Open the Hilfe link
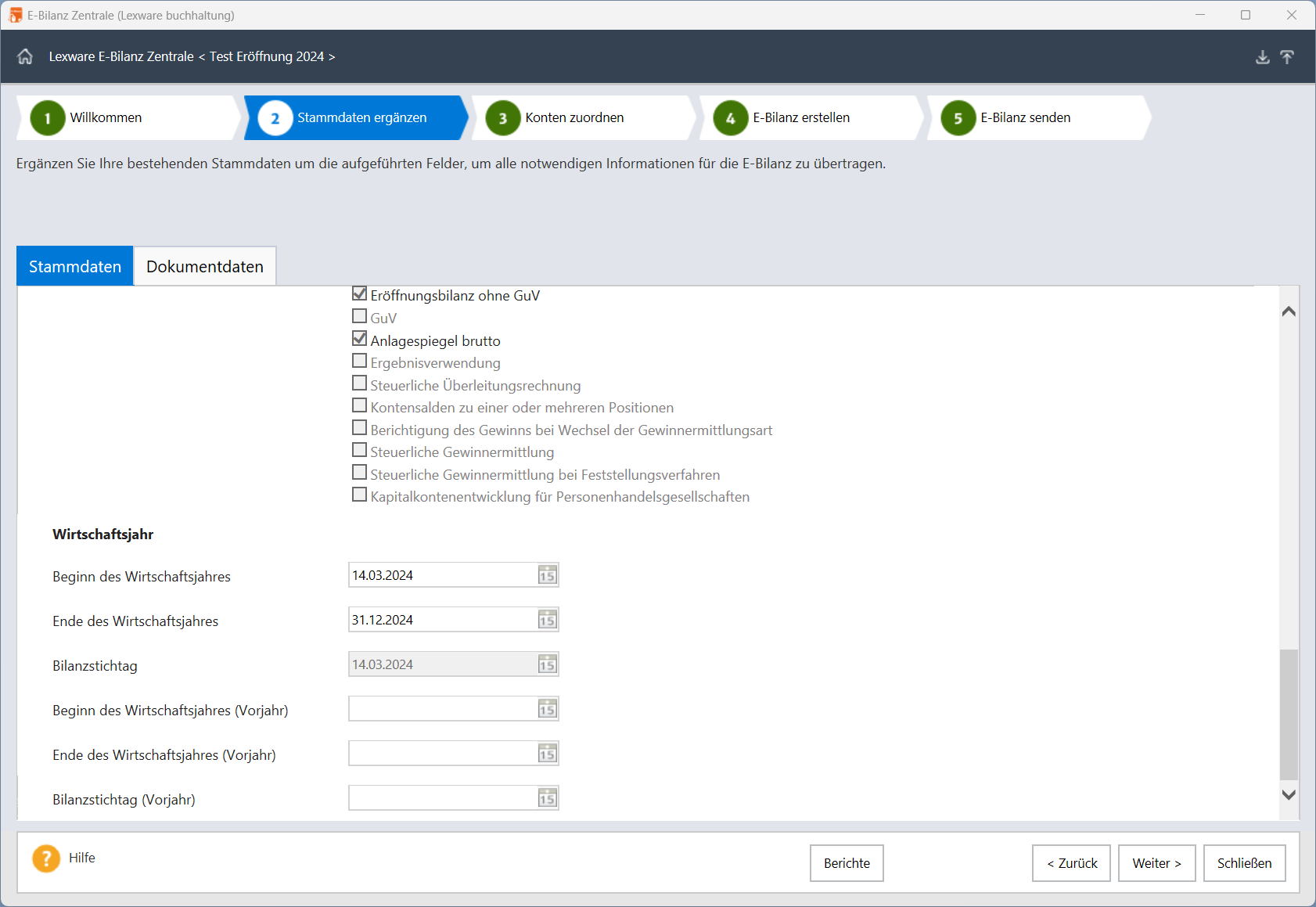The height and width of the screenshot is (907, 1316). click(82, 858)
